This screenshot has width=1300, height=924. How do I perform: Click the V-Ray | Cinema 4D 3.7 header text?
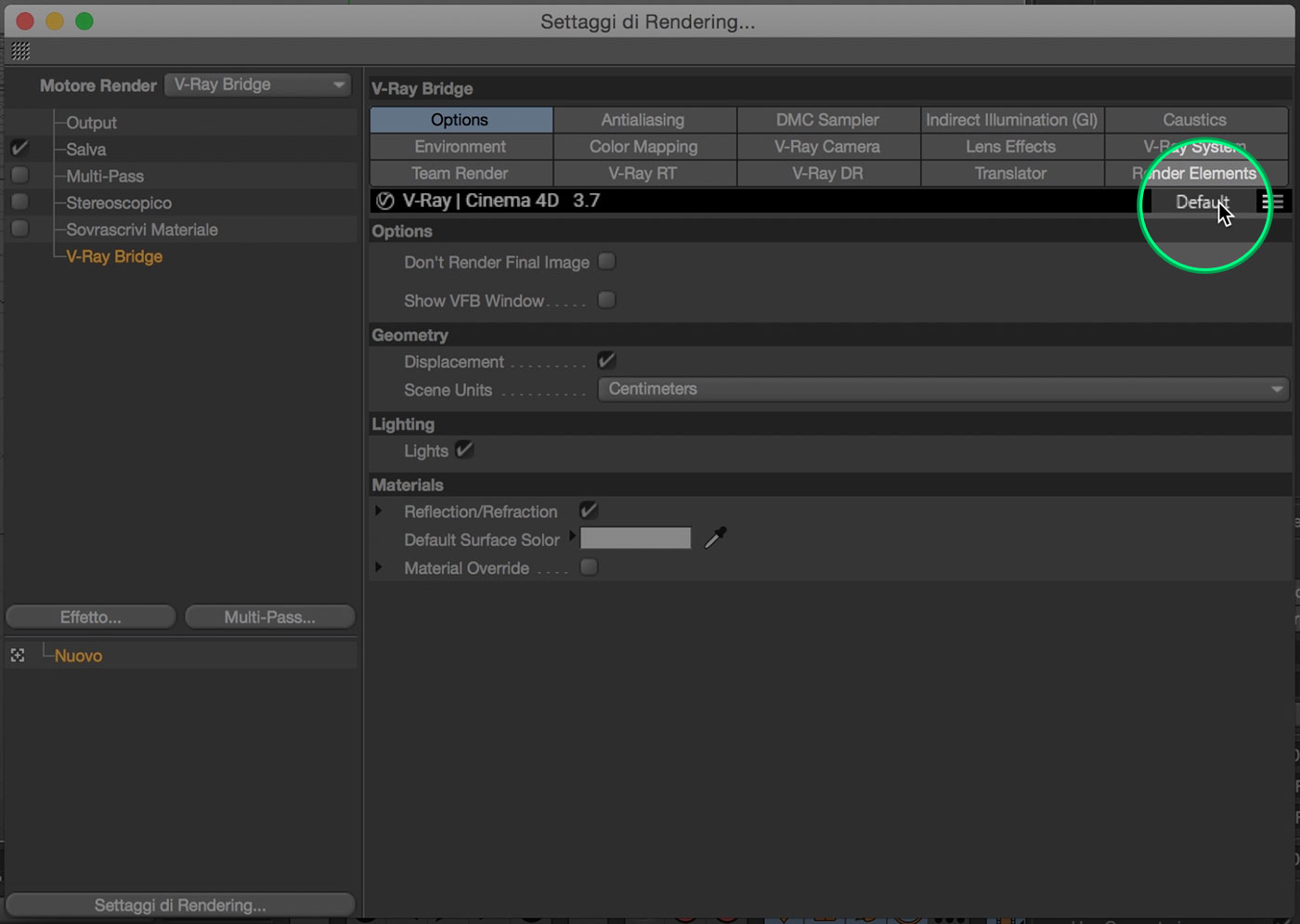(501, 201)
